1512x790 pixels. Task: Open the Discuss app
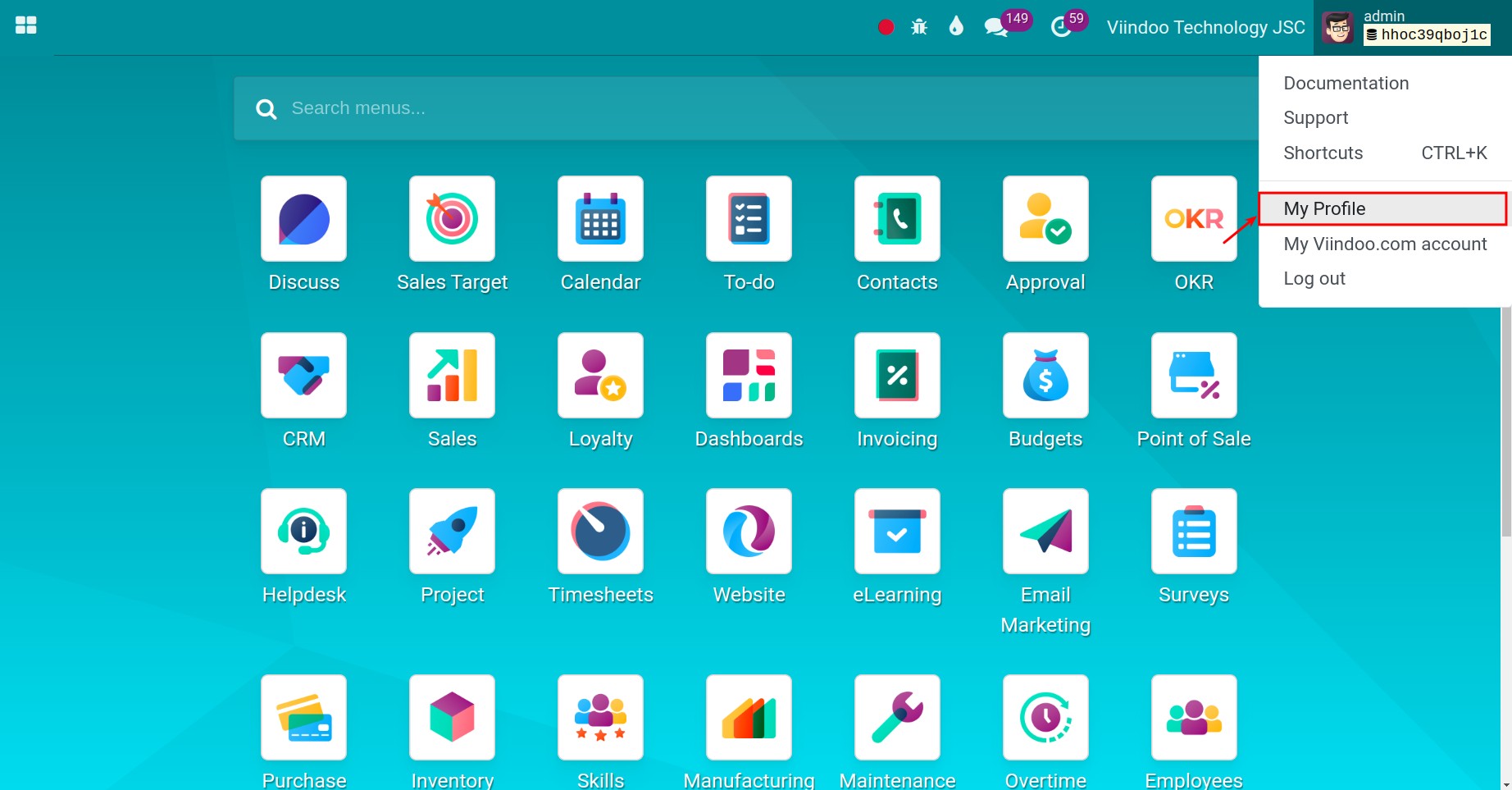click(x=303, y=219)
